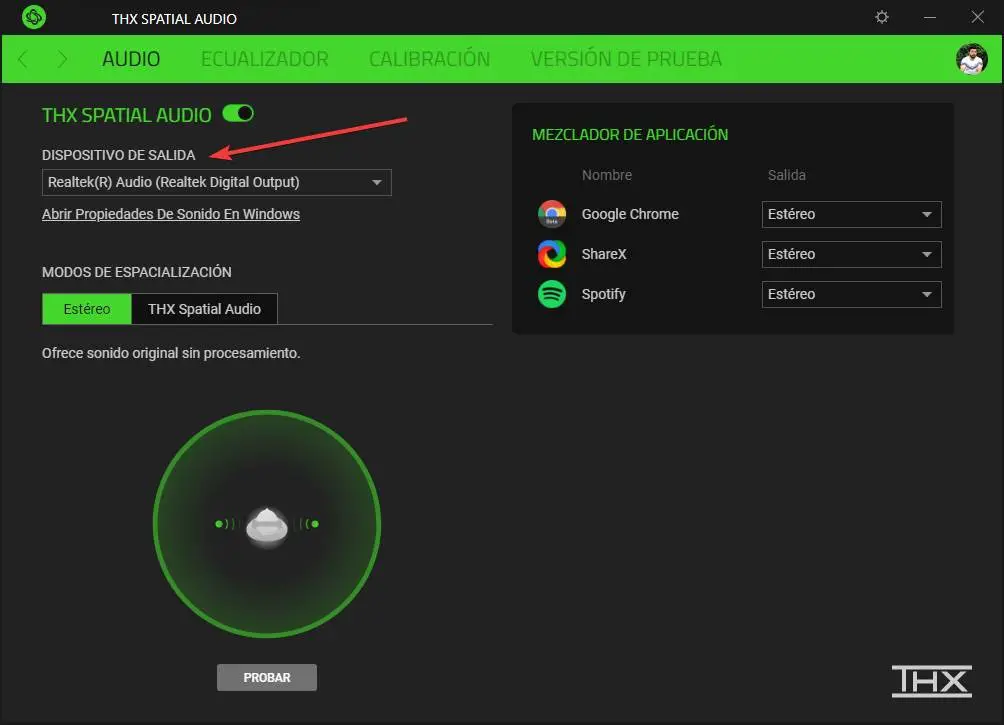The width and height of the screenshot is (1004, 725).
Task: Switch to the AUDIO tab
Action: point(131,59)
